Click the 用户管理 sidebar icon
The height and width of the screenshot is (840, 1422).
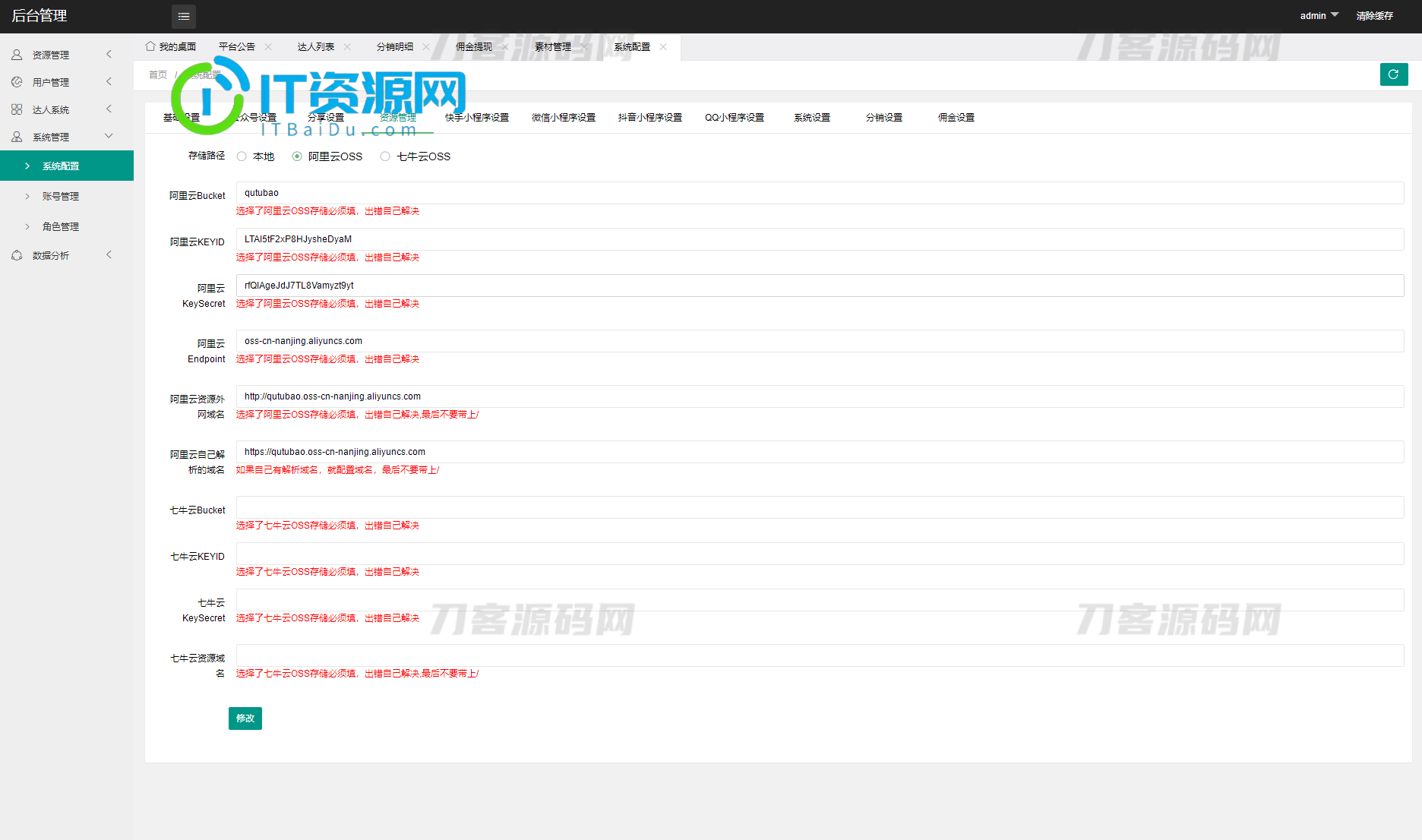click(17, 82)
